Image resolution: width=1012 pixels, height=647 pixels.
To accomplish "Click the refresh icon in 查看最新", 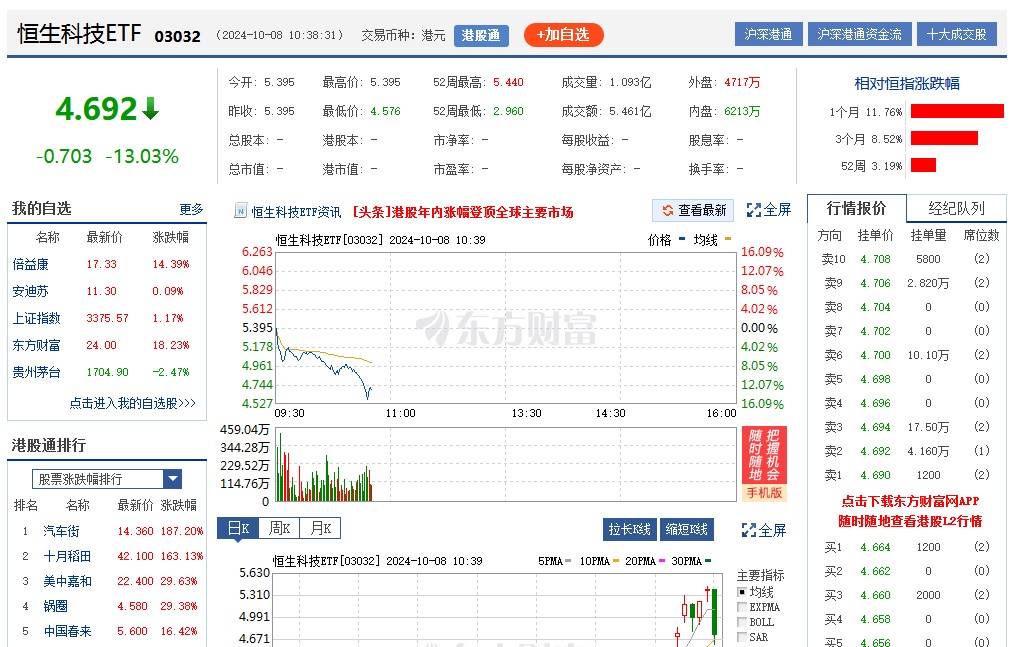I will [x=667, y=211].
